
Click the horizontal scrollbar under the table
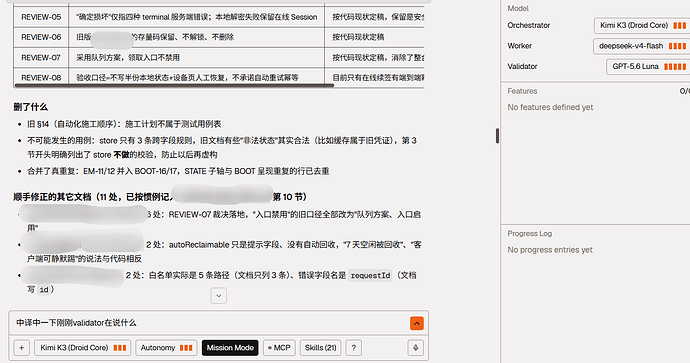point(174,85)
